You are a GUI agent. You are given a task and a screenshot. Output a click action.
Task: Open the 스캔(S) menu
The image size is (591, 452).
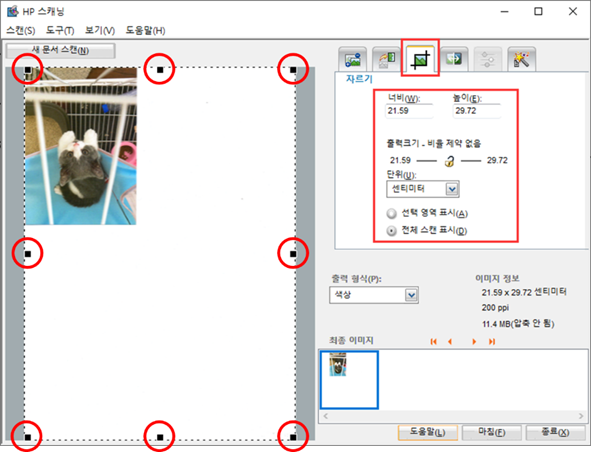pyautogui.click(x=21, y=31)
